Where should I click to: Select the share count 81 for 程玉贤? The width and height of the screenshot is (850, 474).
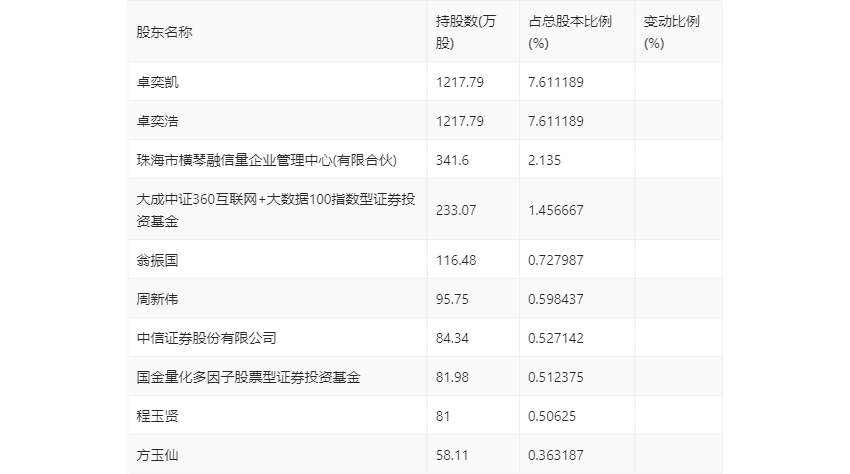click(443, 416)
